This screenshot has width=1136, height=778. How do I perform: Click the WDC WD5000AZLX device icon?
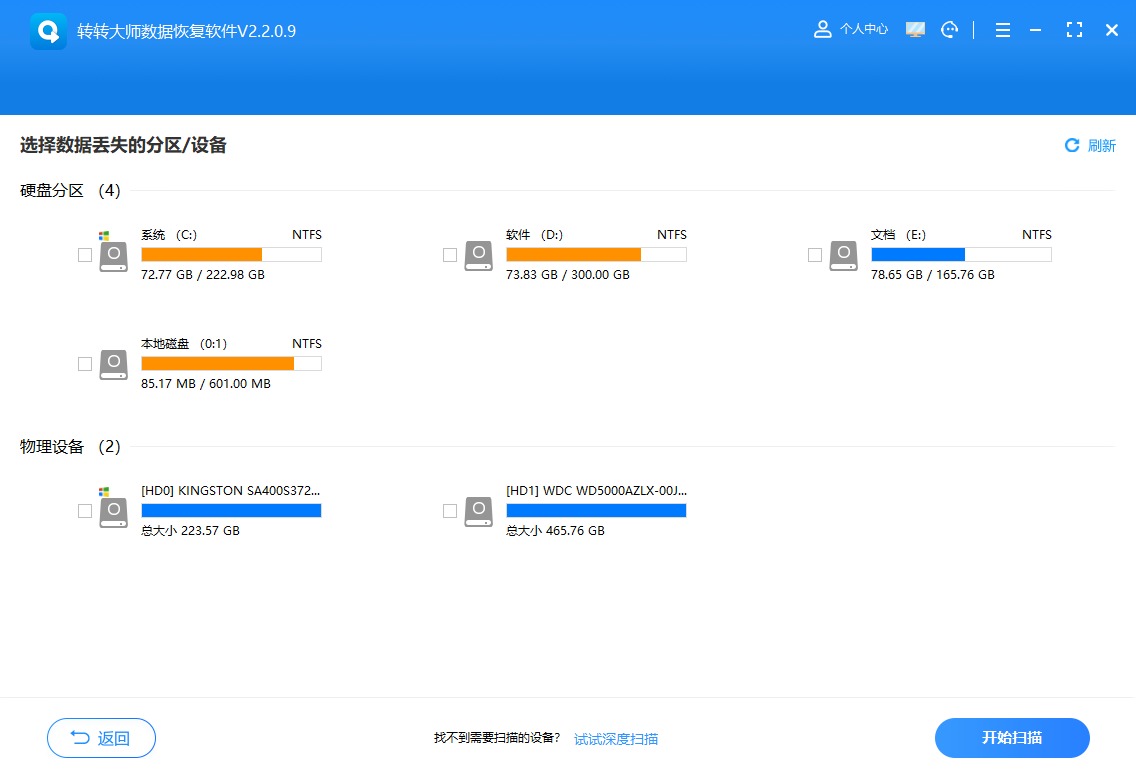478,510
